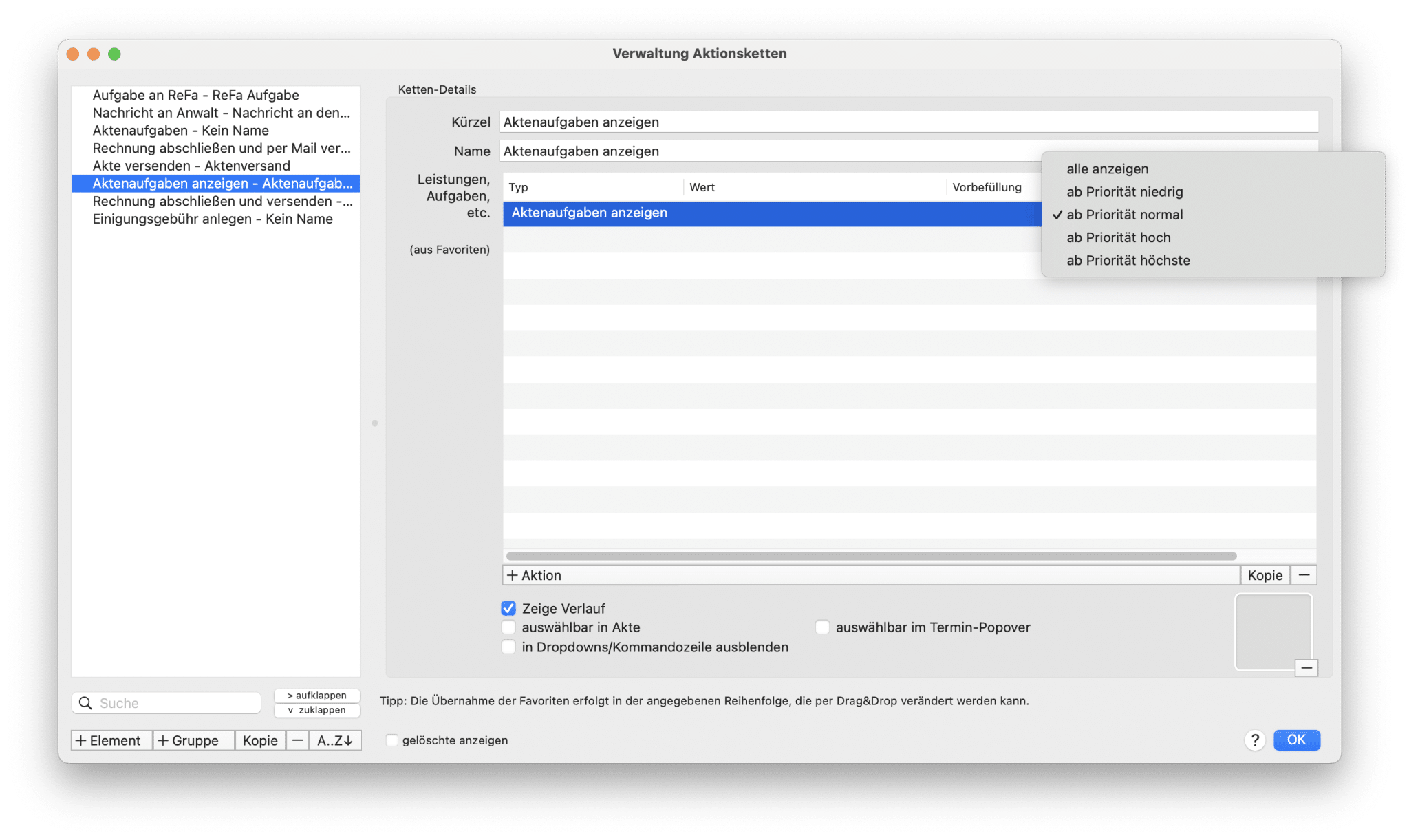Add a new item with + Element
1409x840 pixels.
(111, 740)
